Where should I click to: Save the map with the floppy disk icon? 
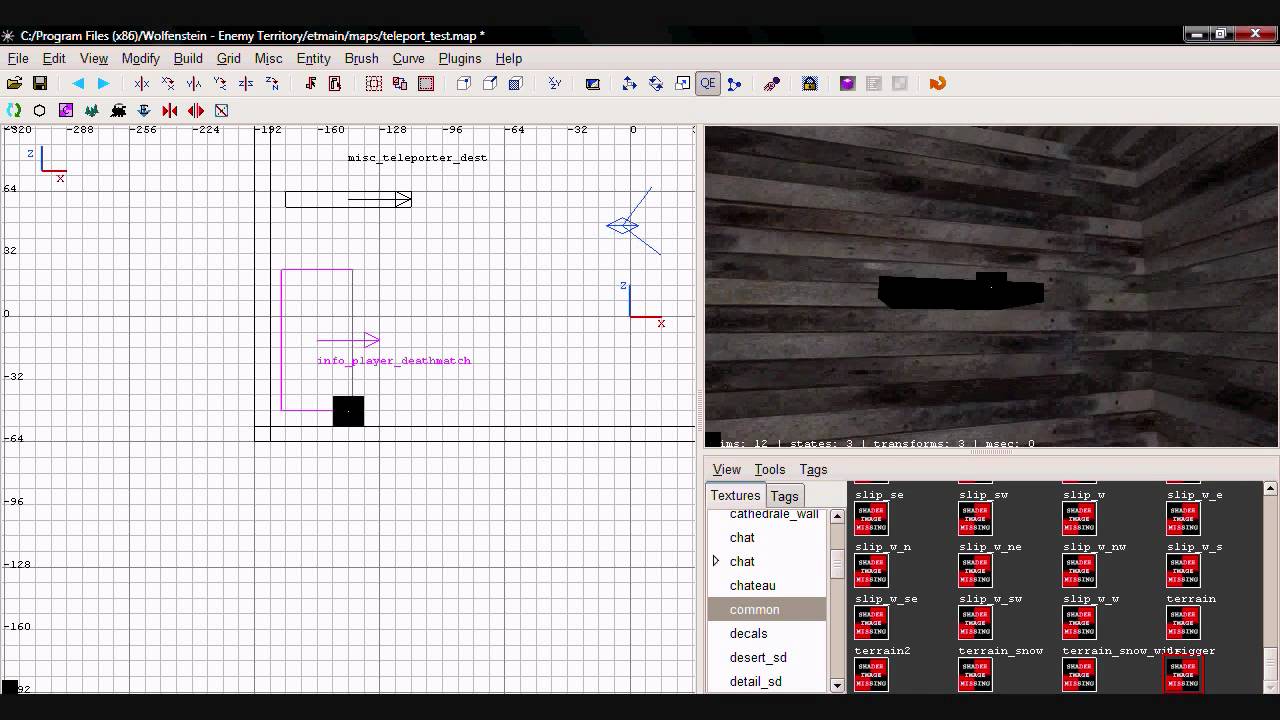point(40,84)
